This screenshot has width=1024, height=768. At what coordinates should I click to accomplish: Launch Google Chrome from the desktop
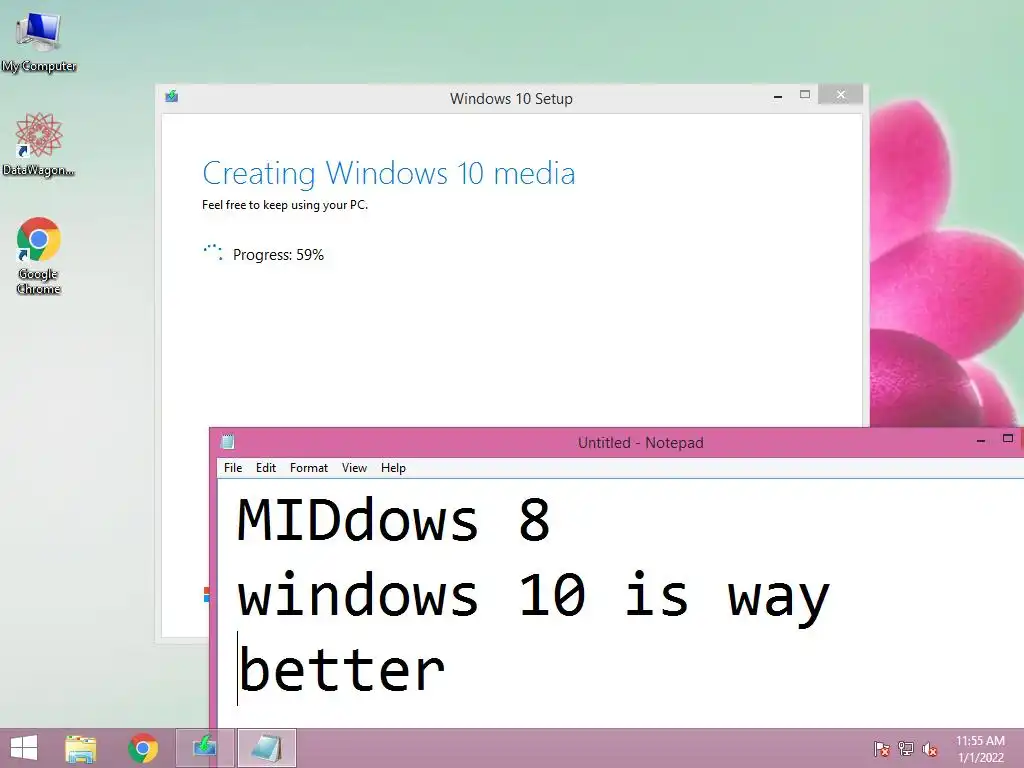coord(39,255)
